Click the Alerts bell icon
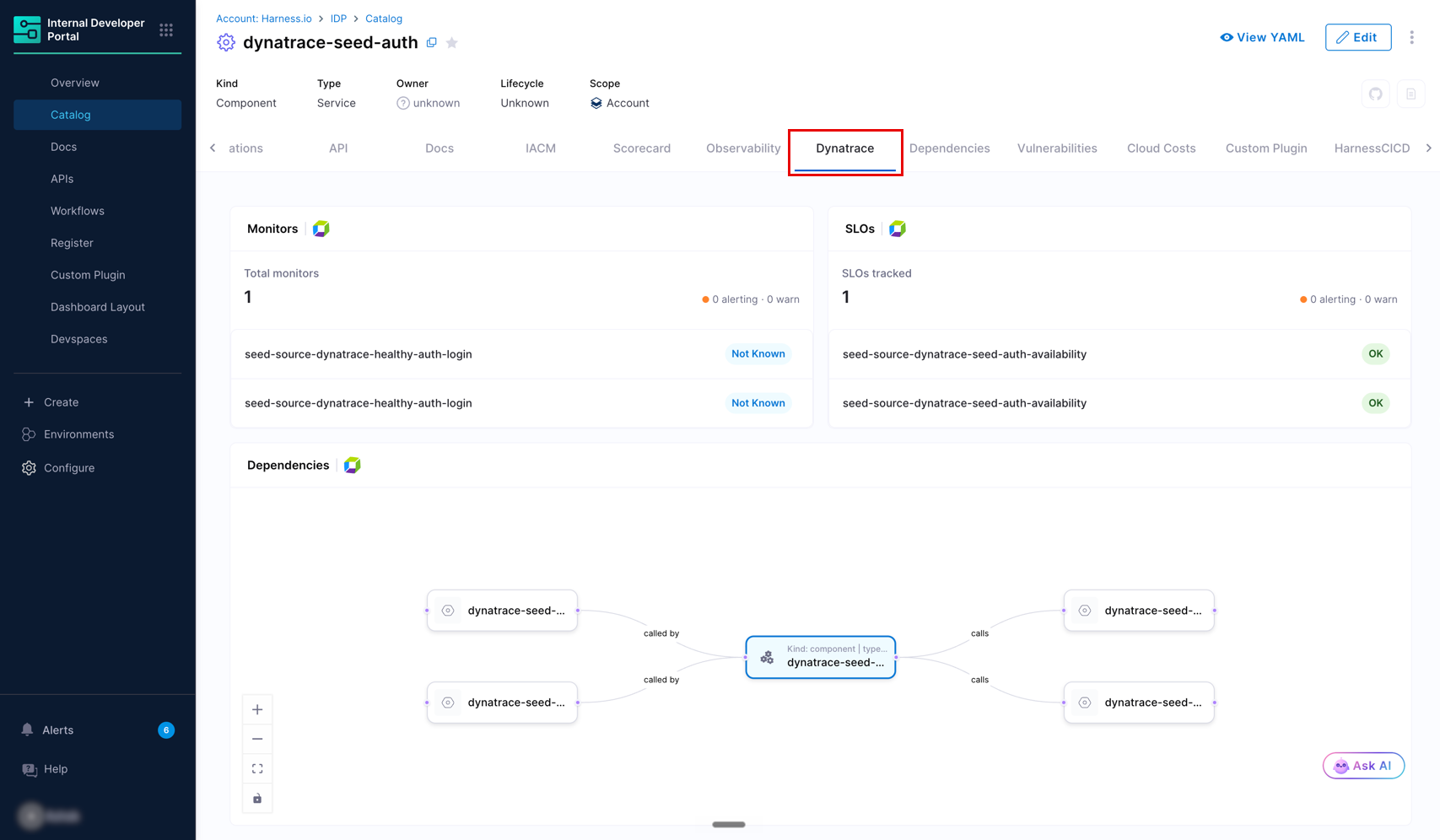Viewport: 1440px width, 840px height. click(27, 730)
